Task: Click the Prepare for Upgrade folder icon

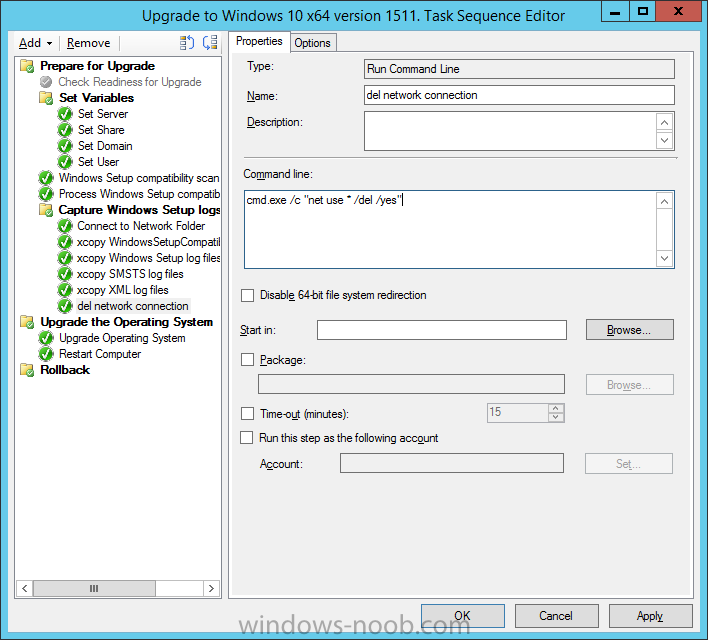Action: click(27, 66)
